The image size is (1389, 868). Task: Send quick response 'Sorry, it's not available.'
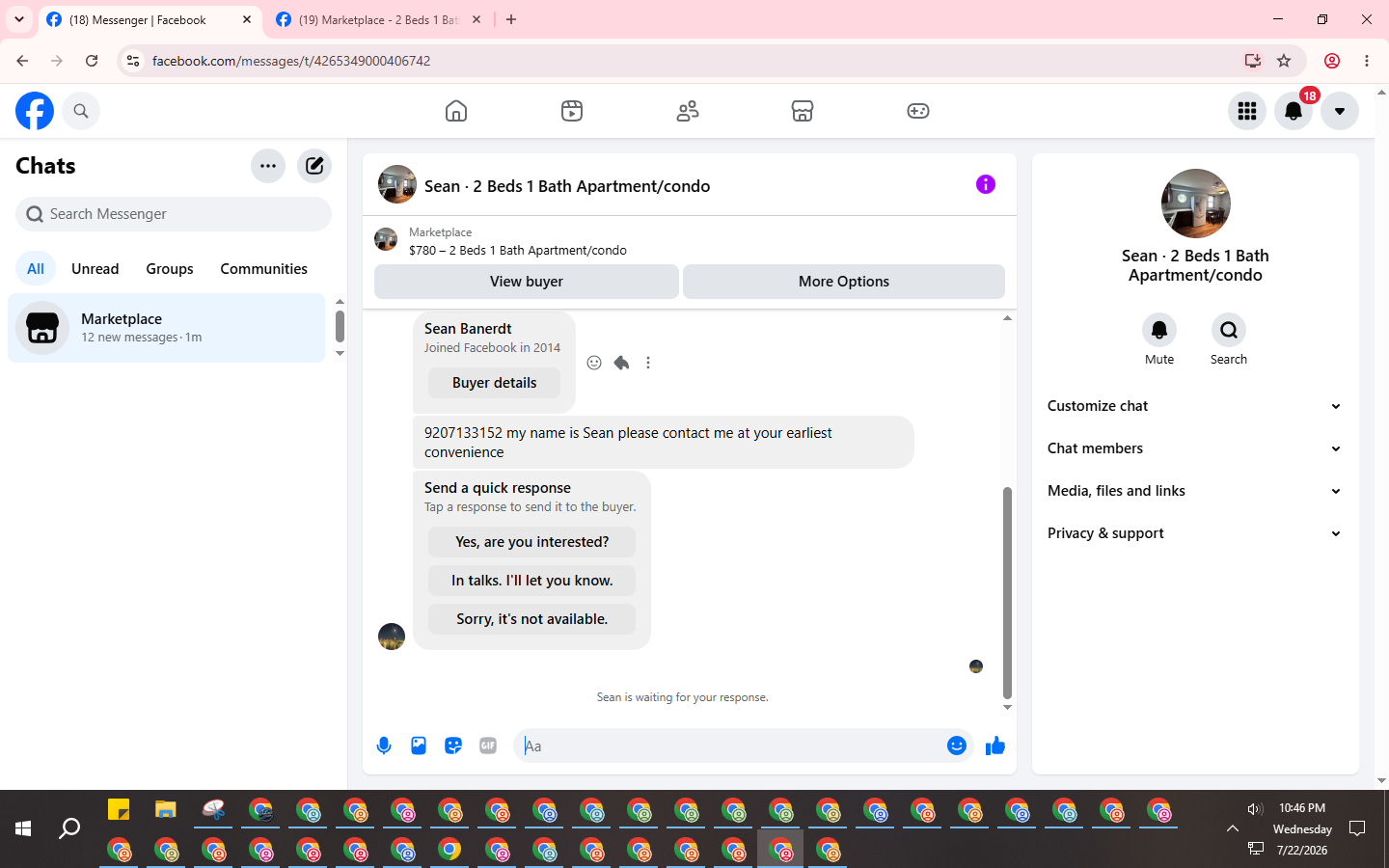532,619
